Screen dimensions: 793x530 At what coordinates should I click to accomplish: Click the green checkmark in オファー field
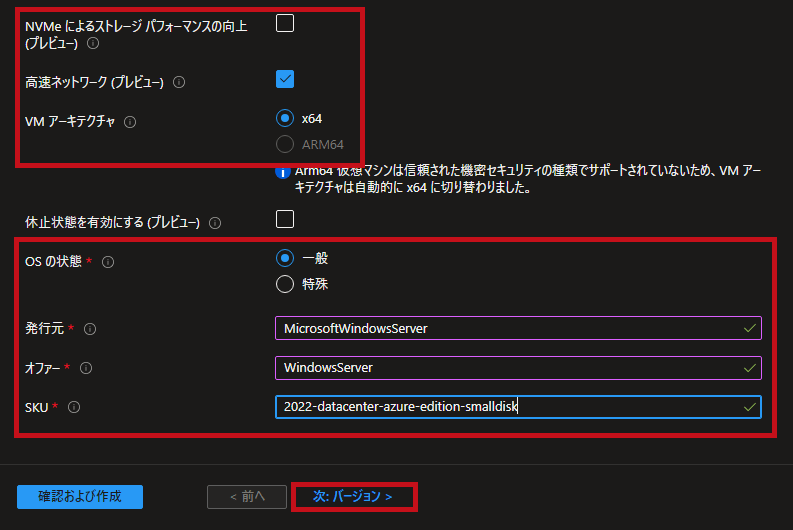pyautogui.click(x=750, y=368)
